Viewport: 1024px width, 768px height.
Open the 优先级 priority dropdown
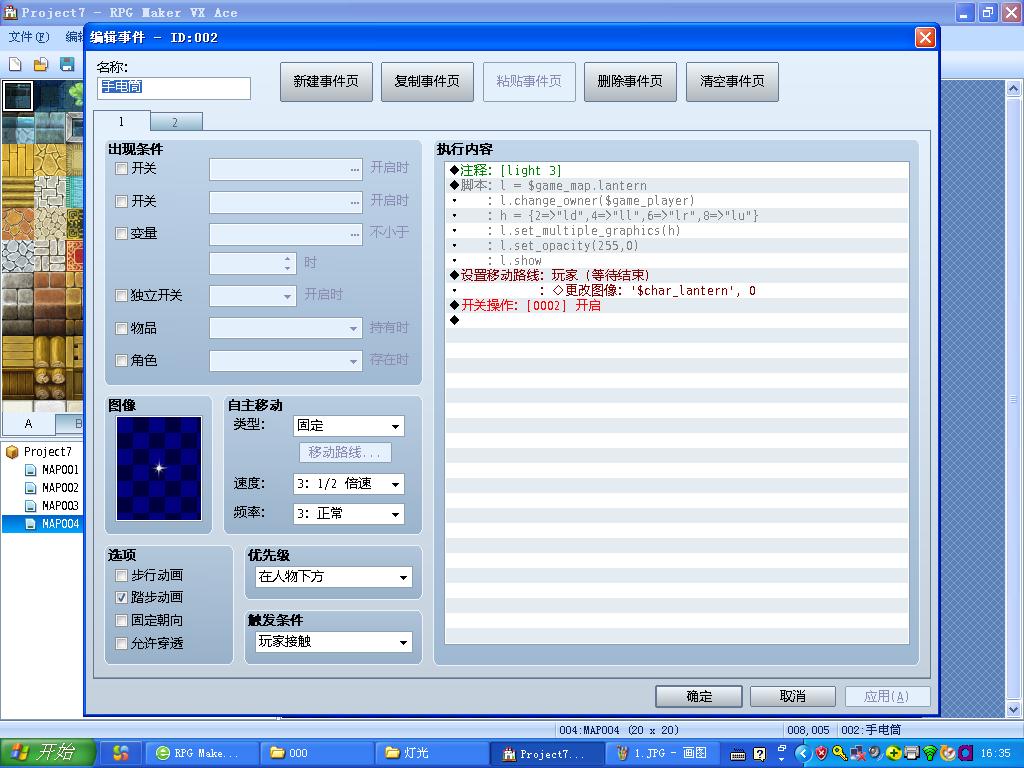(334, 577)
